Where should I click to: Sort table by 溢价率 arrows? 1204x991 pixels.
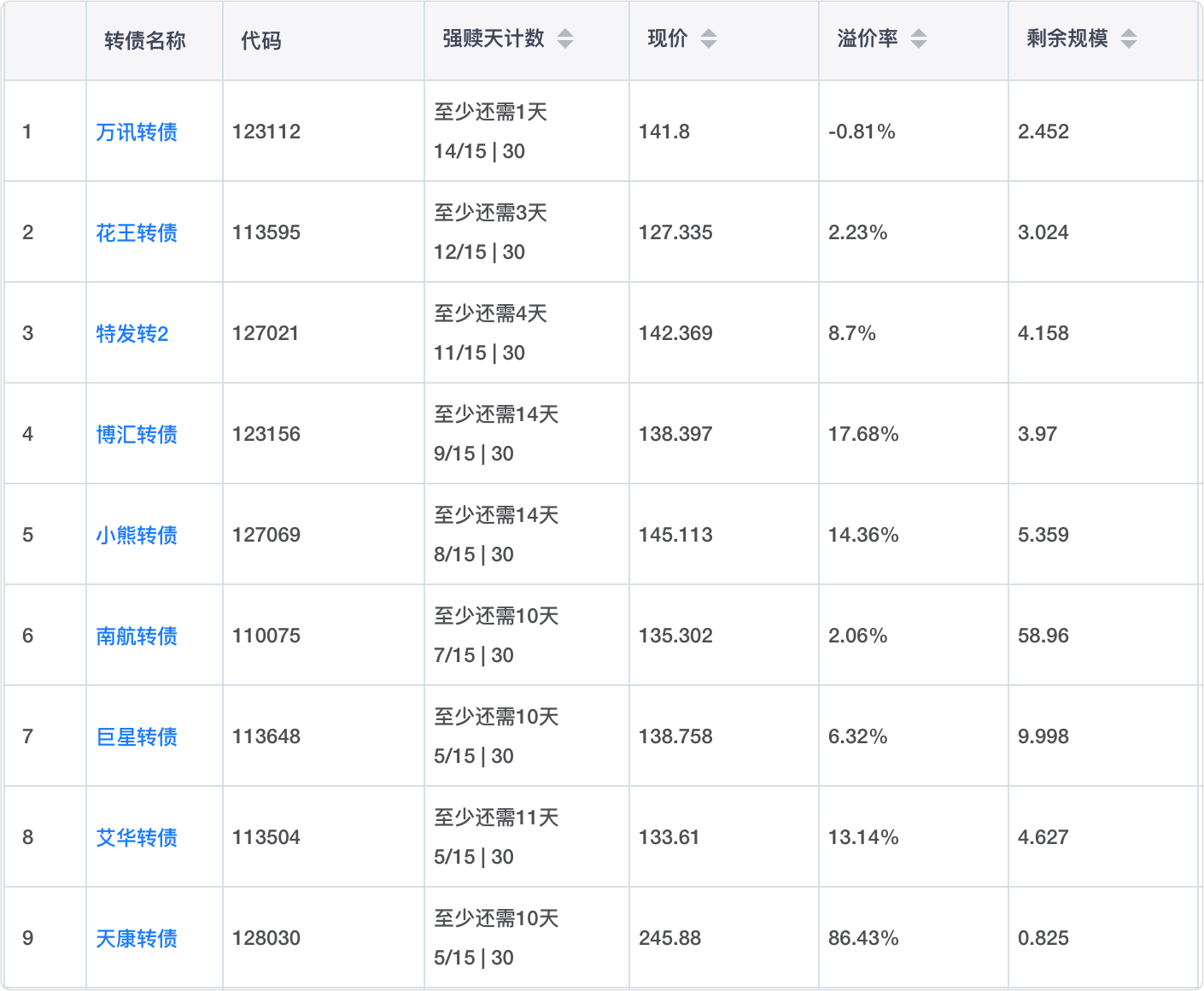coord(919,38)
